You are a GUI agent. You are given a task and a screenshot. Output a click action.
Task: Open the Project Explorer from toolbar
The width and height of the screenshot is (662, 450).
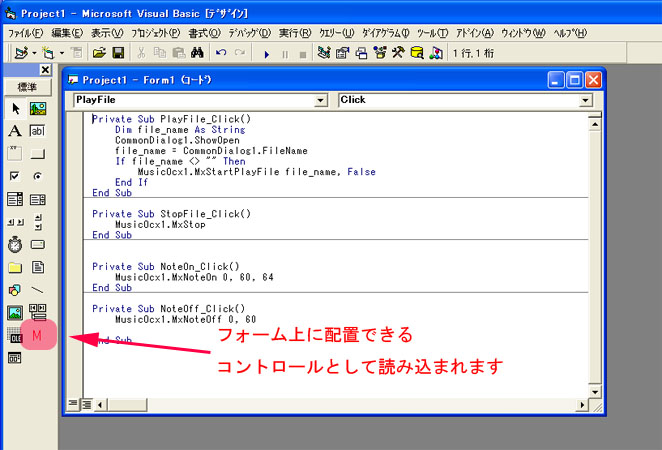pyautogui.click(x=324, y=53)
